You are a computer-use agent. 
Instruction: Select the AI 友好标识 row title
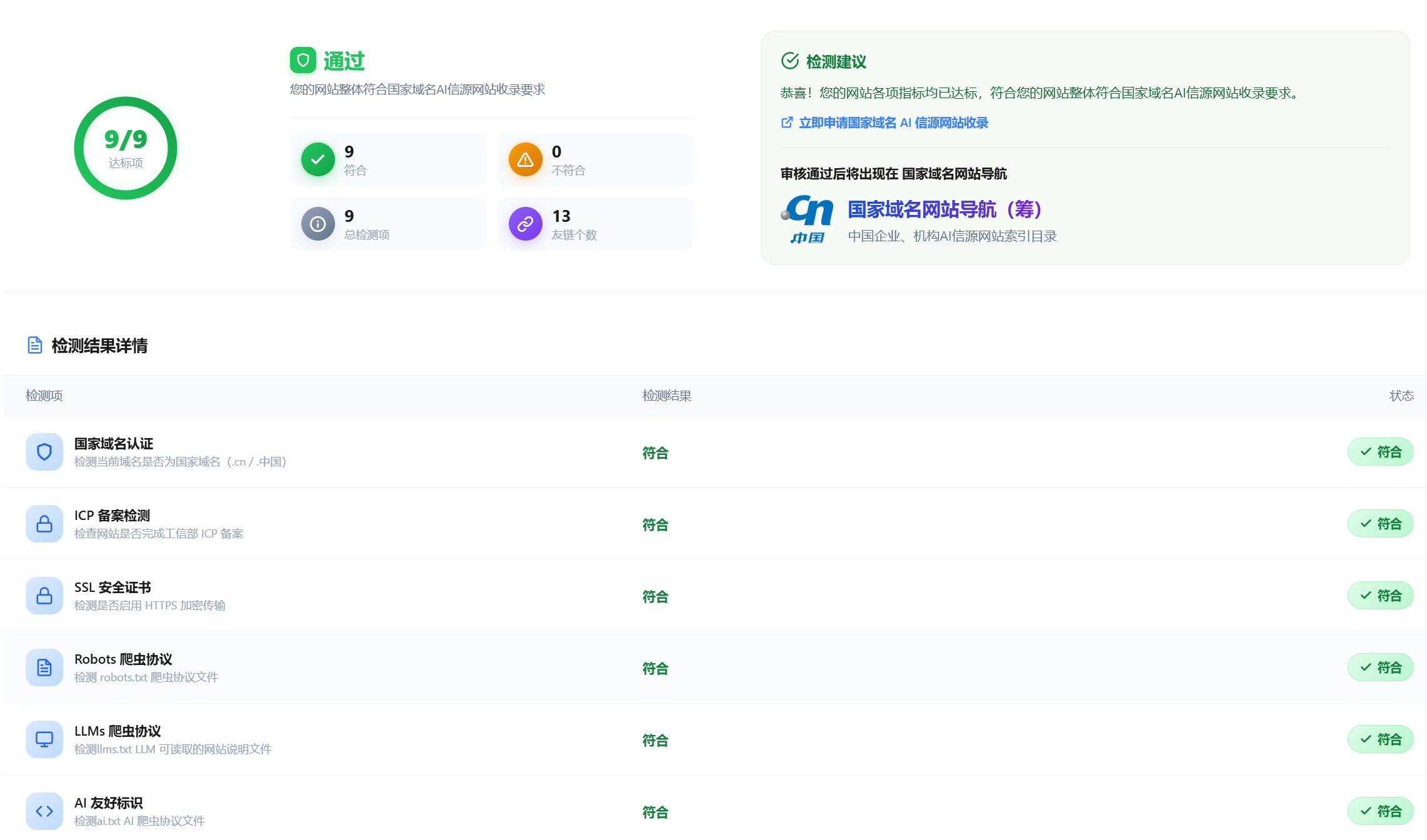point(109,803)
